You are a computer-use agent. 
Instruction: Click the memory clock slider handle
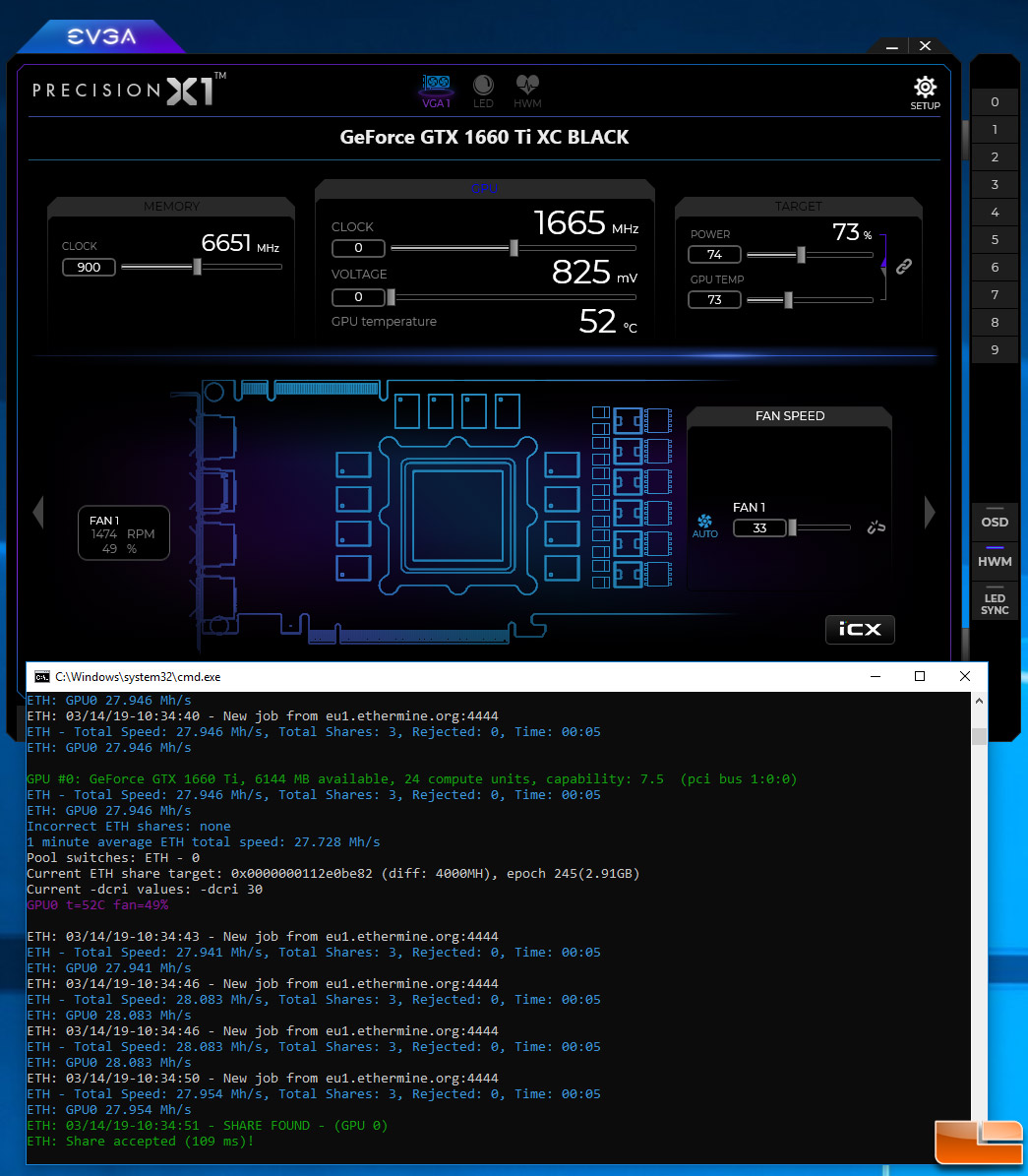(197, 267)
